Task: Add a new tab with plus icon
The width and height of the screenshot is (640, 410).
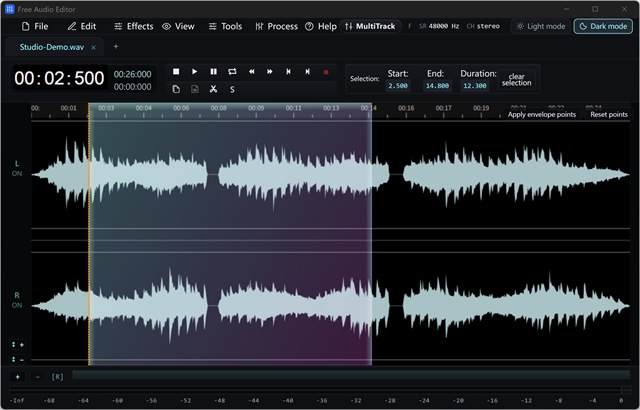Action: [116, 47]
